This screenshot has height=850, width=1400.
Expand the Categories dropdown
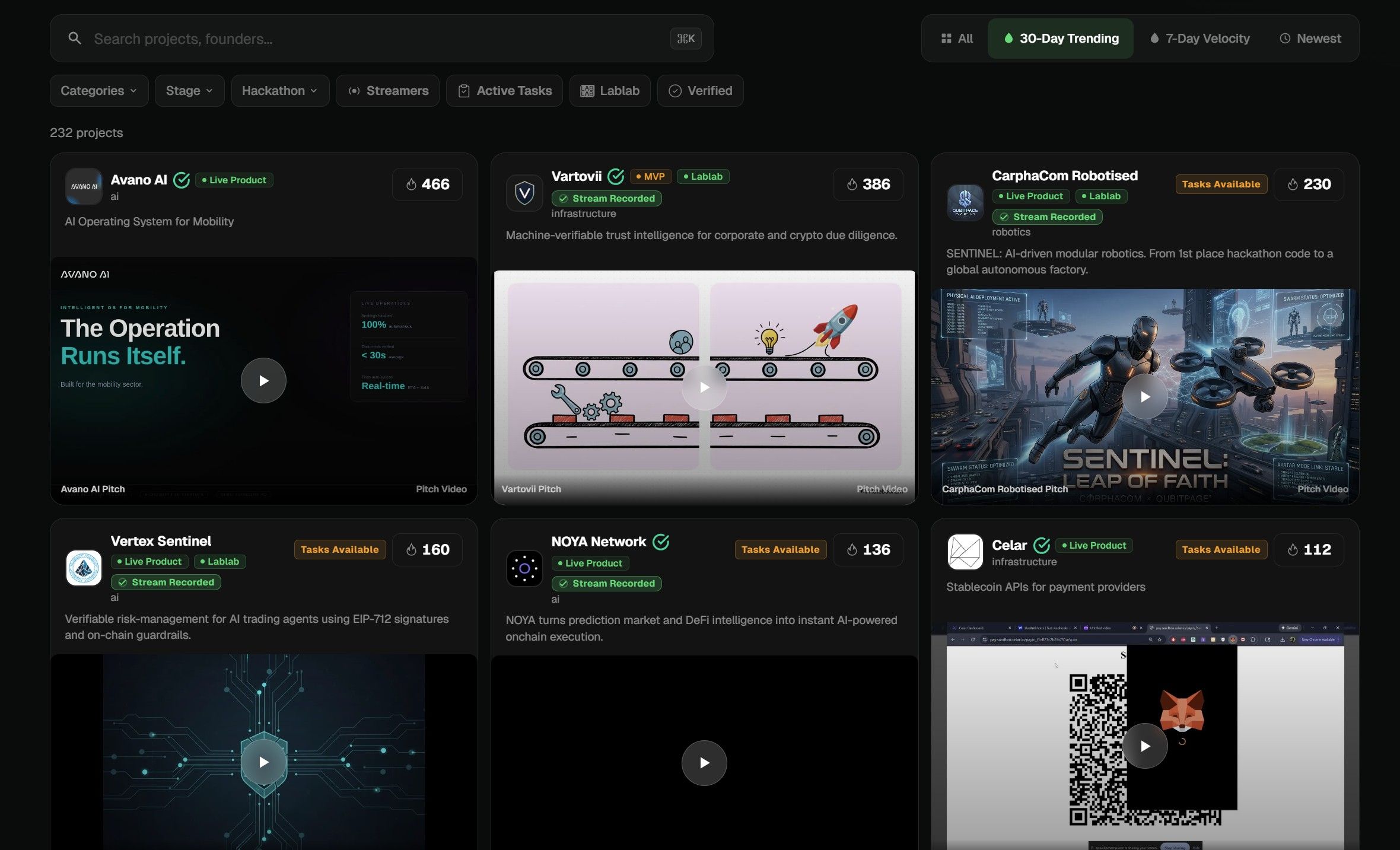[98, 91]
